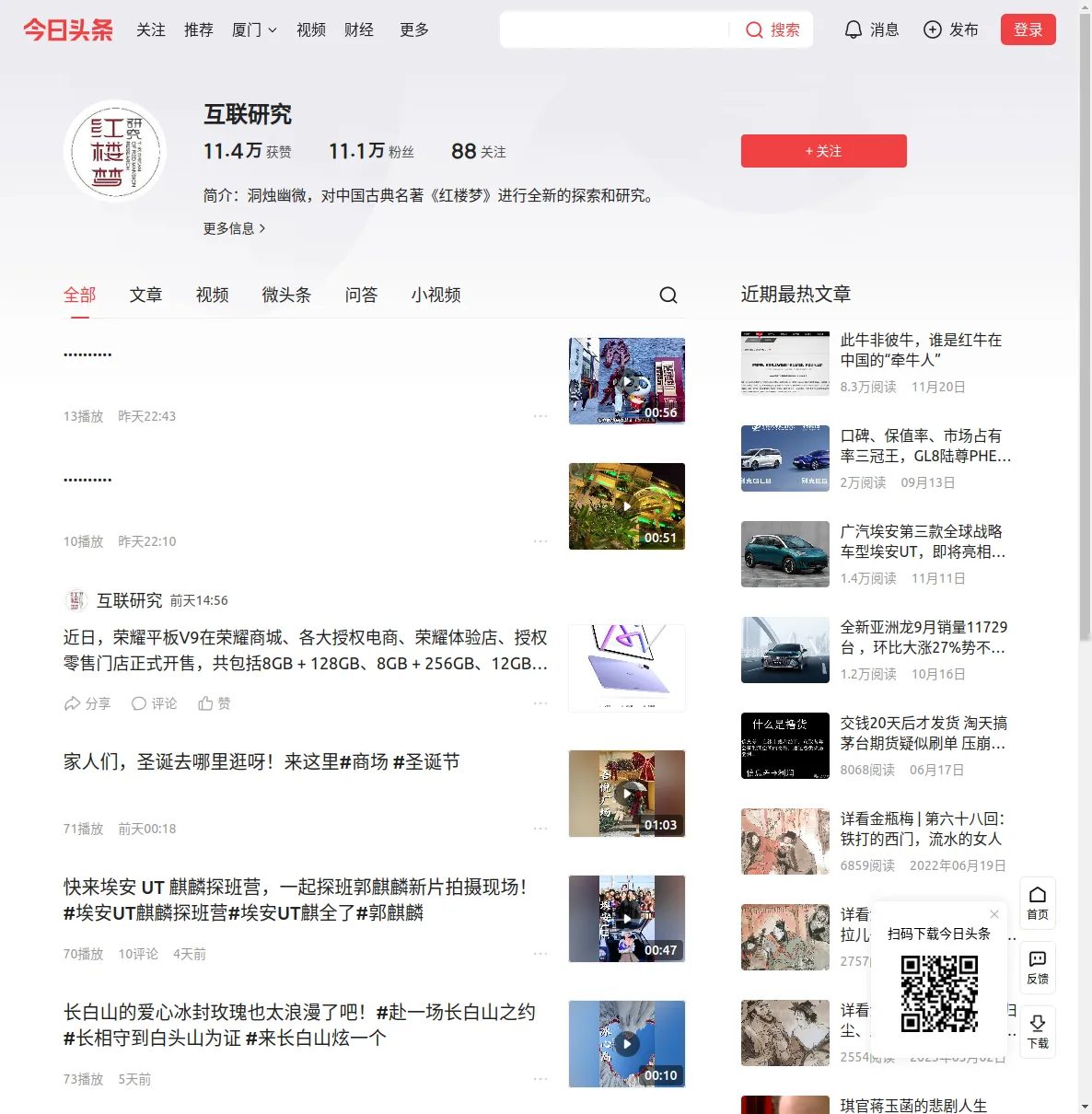Click the search icon in tab bar

point(668,295)
